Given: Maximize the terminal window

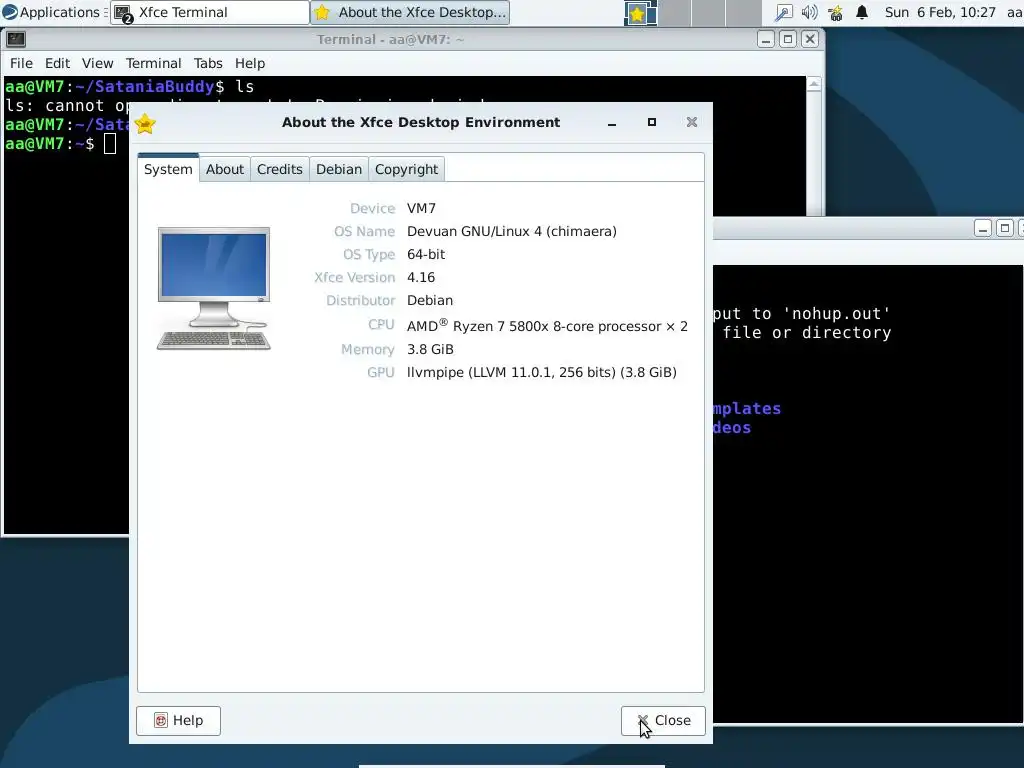Looking at the screenshot, I should point(788,39).
